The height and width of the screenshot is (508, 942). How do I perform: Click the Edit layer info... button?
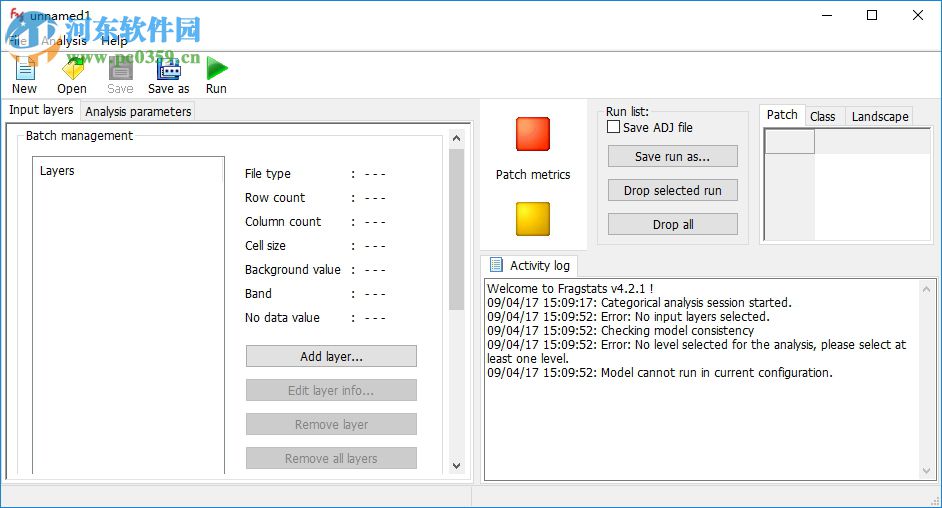coord(331,390)
